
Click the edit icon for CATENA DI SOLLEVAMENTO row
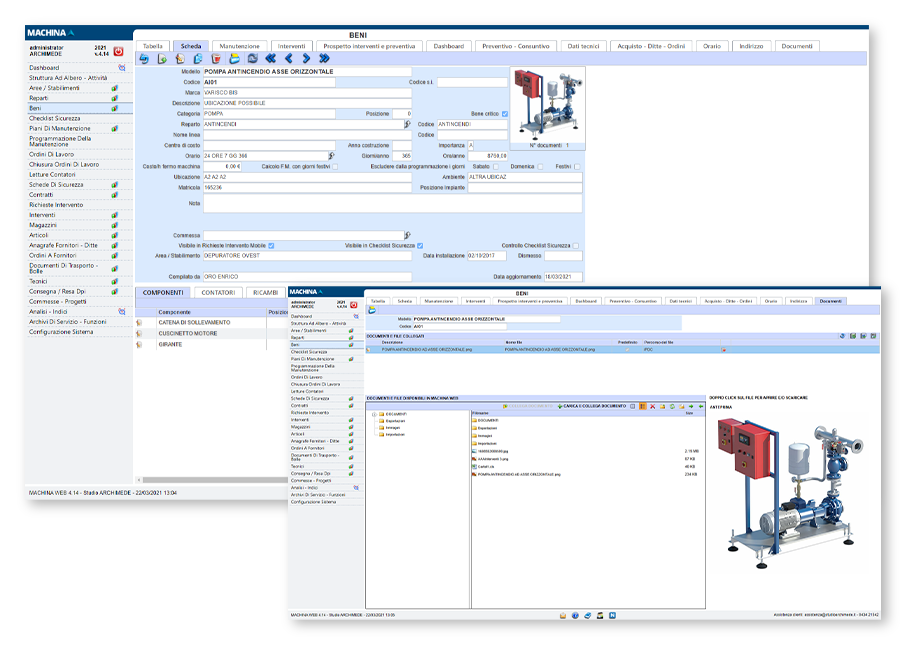click(139, 323)
